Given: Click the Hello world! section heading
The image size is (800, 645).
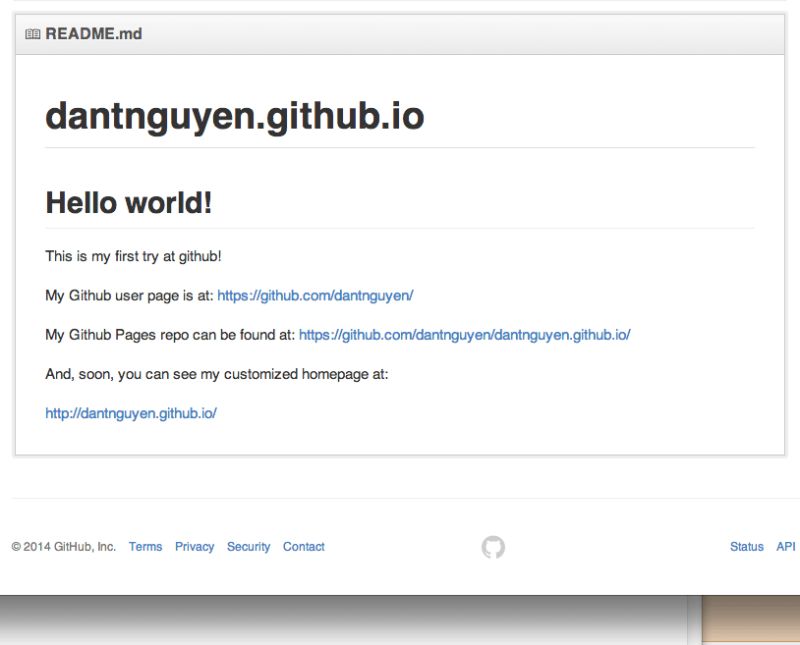Looking at the screenshot, I should pos(128,202).
